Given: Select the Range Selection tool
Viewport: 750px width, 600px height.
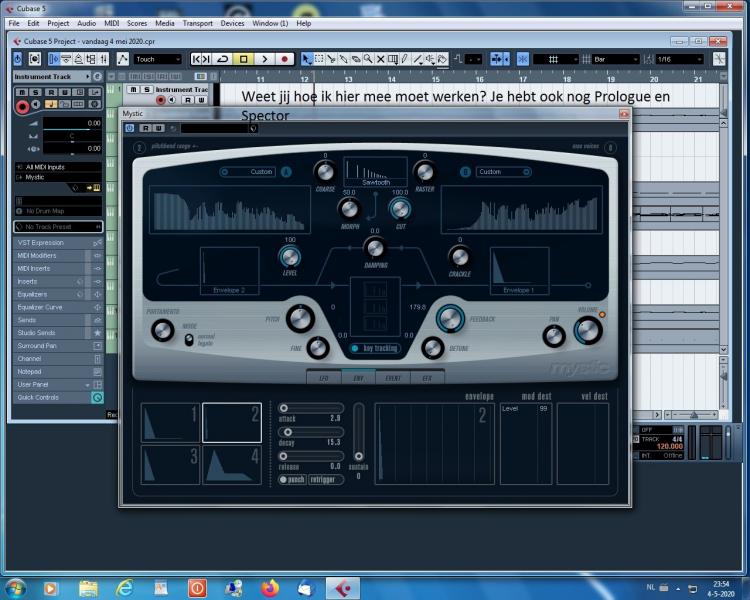Looking at the screenshot, I should click(319, 59).
